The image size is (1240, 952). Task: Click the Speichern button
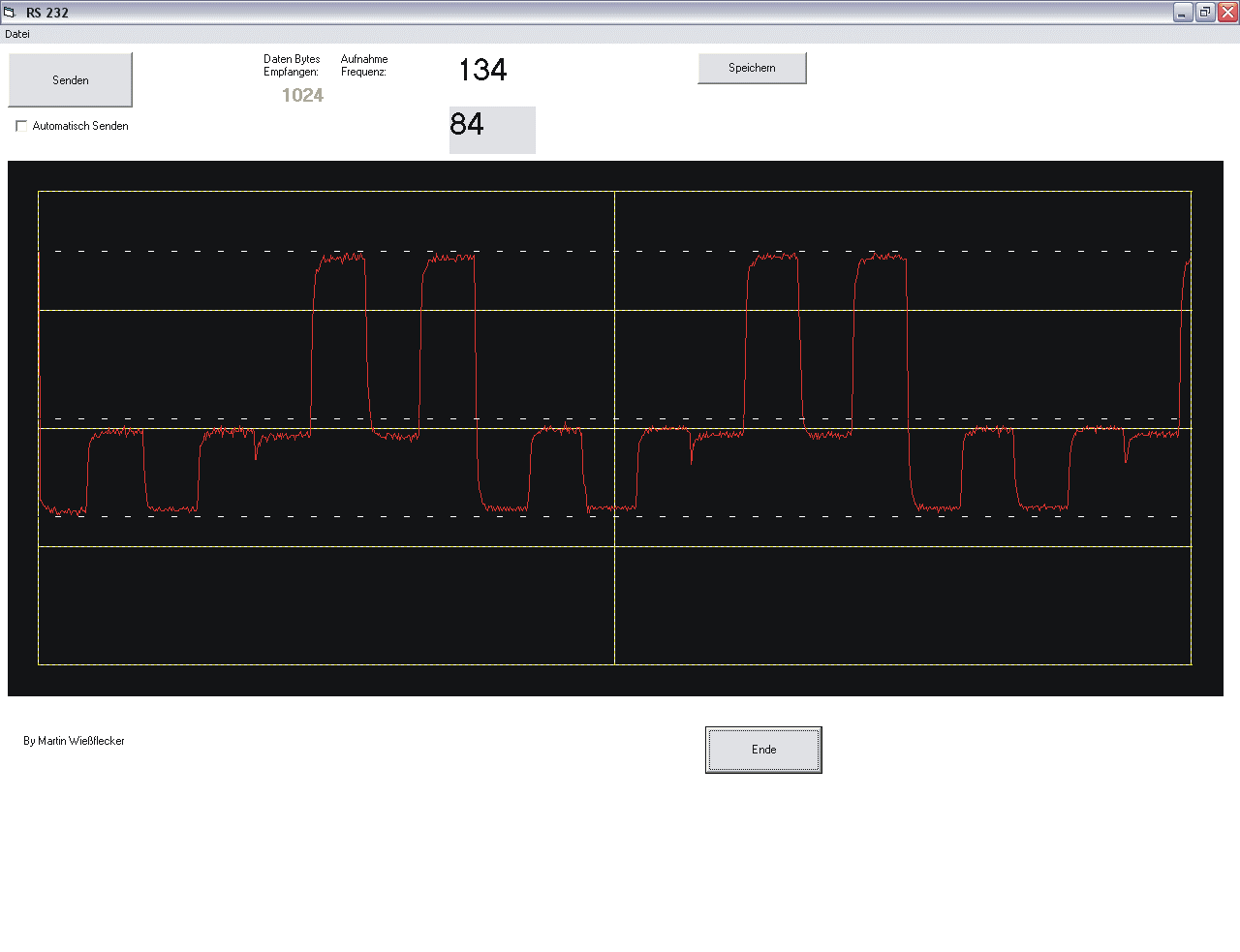click(752, 68)
